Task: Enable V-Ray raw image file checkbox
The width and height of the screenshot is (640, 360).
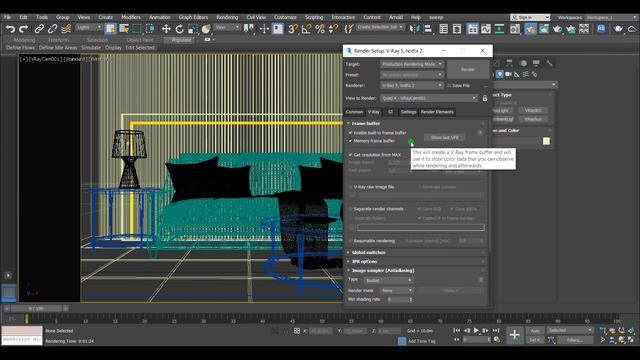Action: point(350,187)
